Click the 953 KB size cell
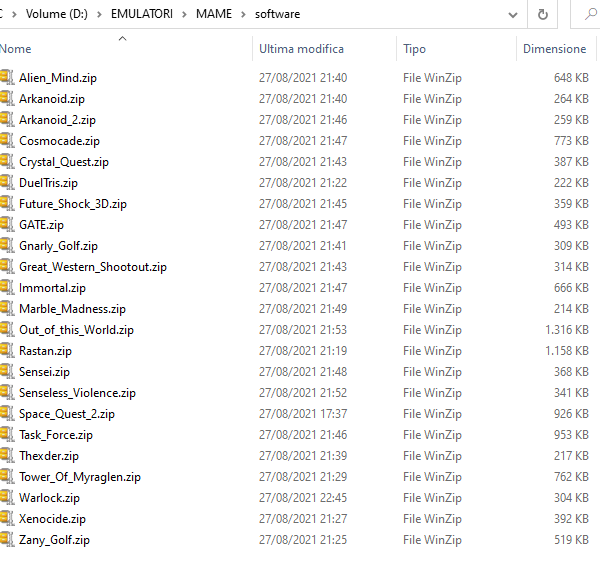600x571 pixels. (571, 435)
